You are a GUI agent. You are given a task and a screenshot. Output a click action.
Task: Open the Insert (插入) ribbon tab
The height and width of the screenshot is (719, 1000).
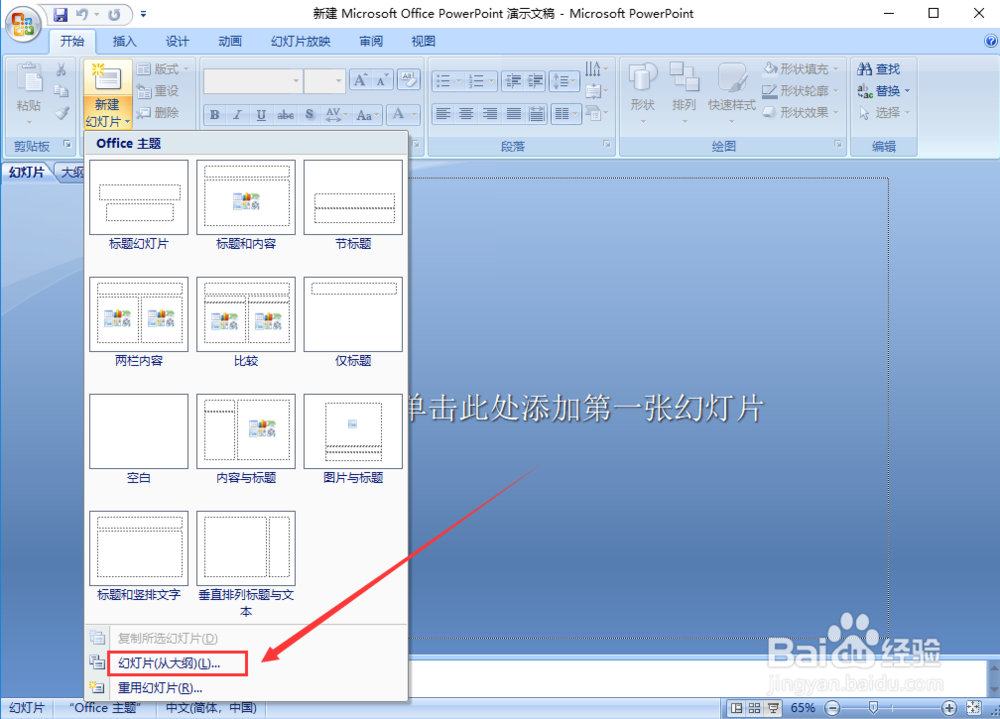124,41
